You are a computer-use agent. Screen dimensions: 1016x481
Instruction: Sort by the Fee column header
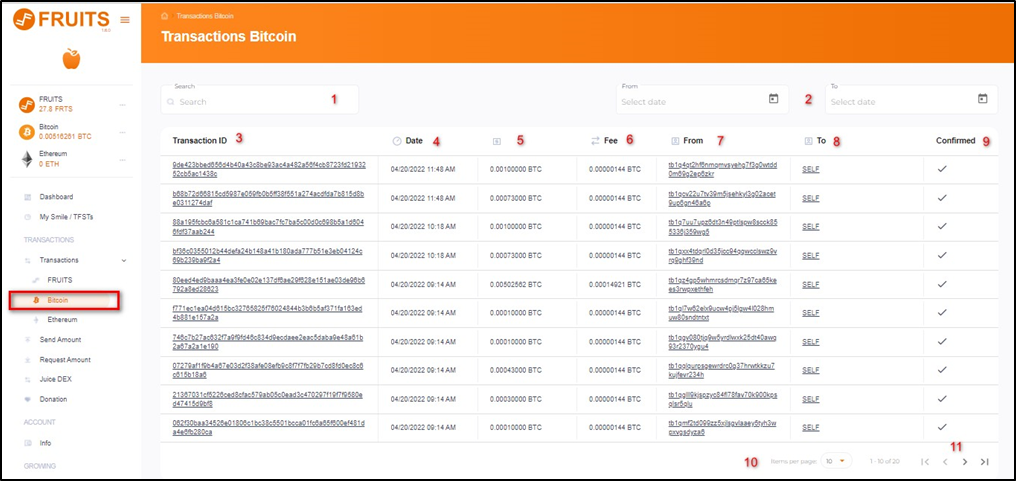[x=610, y=141]
